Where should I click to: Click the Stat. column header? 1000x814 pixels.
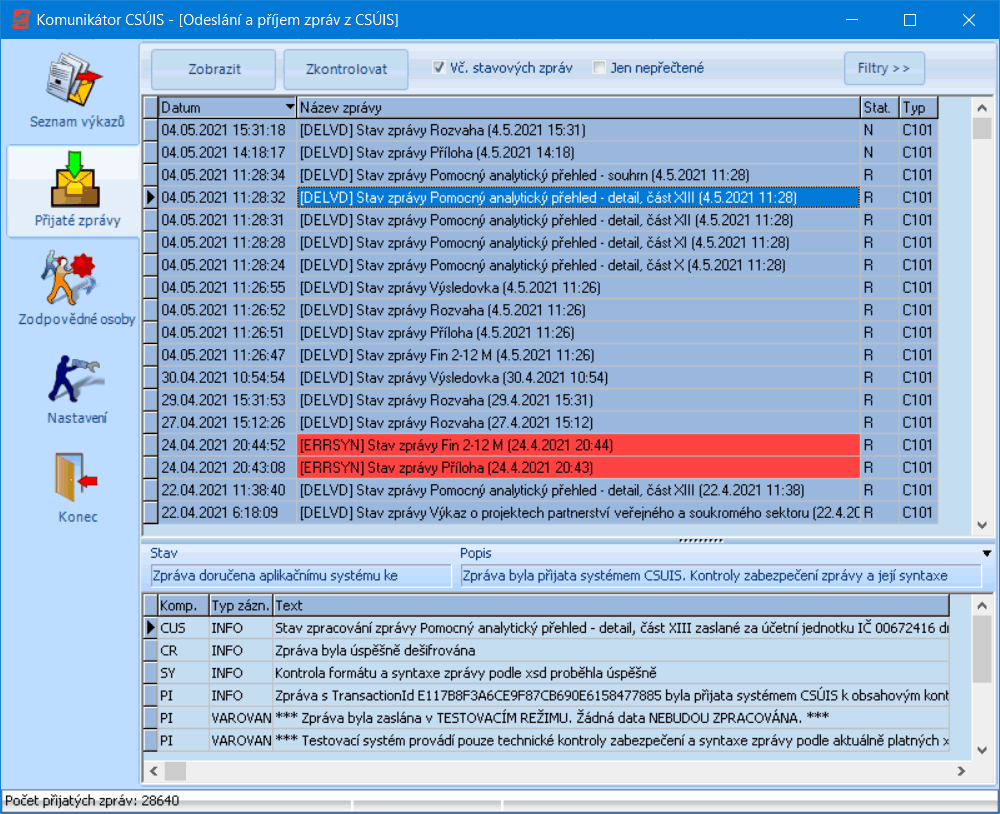(x=877, y=107)
